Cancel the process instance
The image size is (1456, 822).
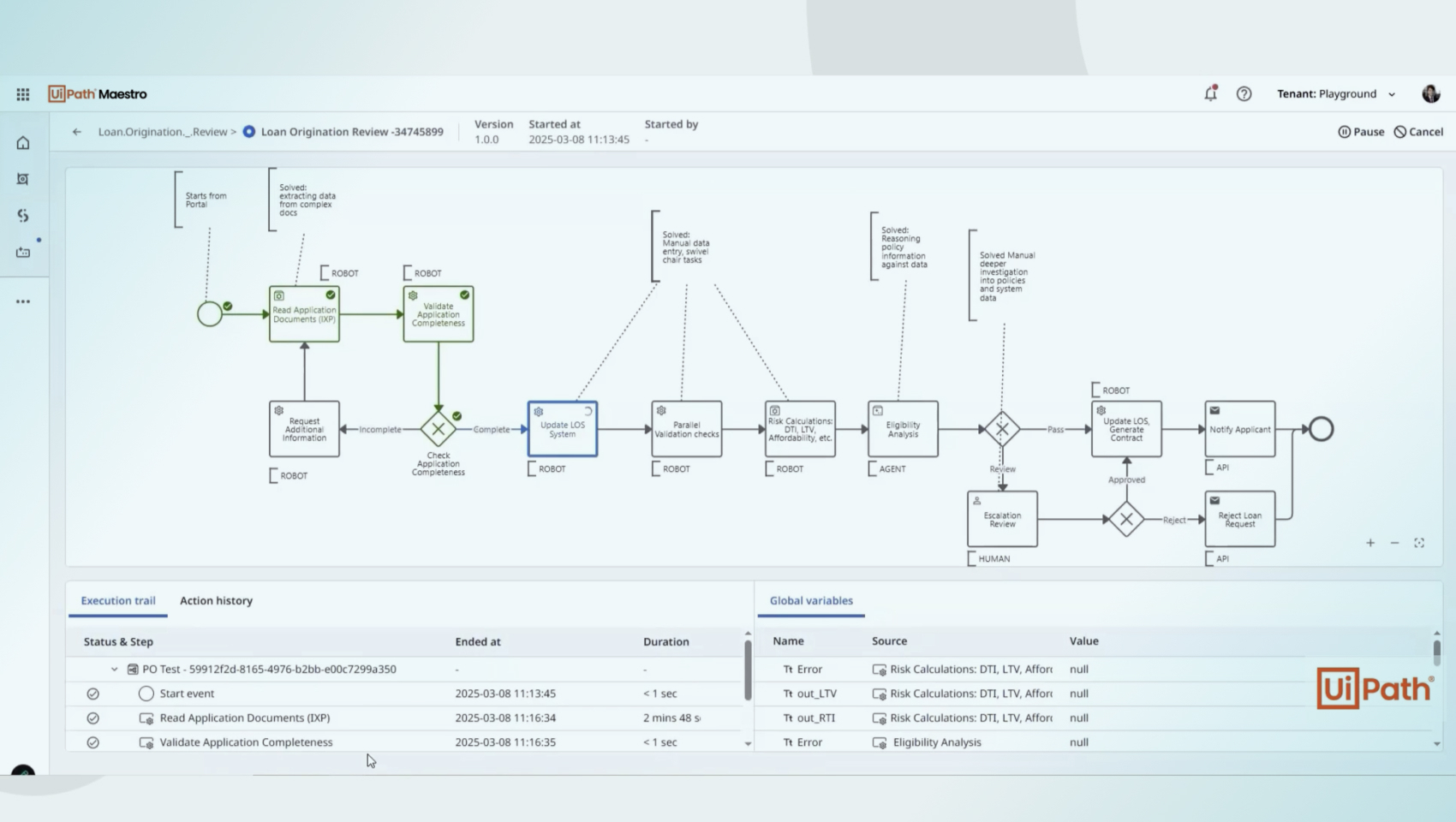1418,132
